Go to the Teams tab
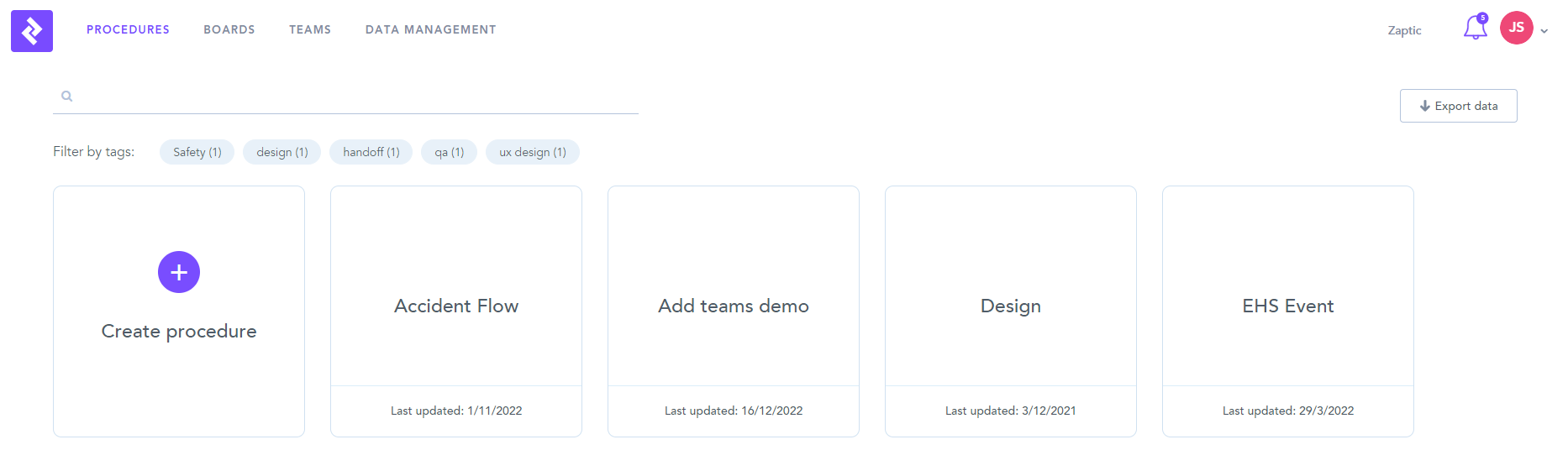The width and height of the screenshot is (1568, 450). click(310, 29)
